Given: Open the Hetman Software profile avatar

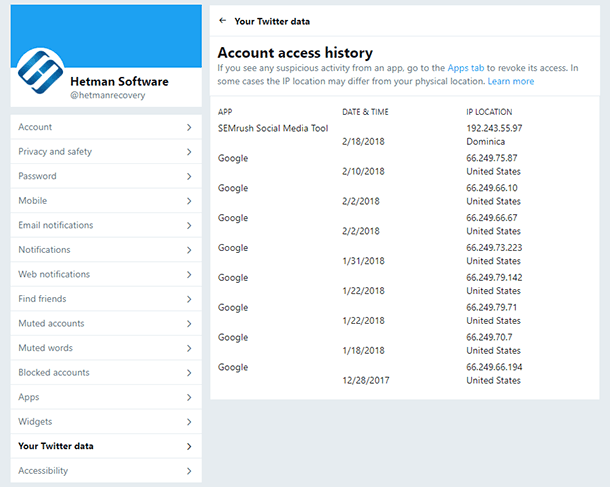Looking at the screenshot, I should coord(40,72).
